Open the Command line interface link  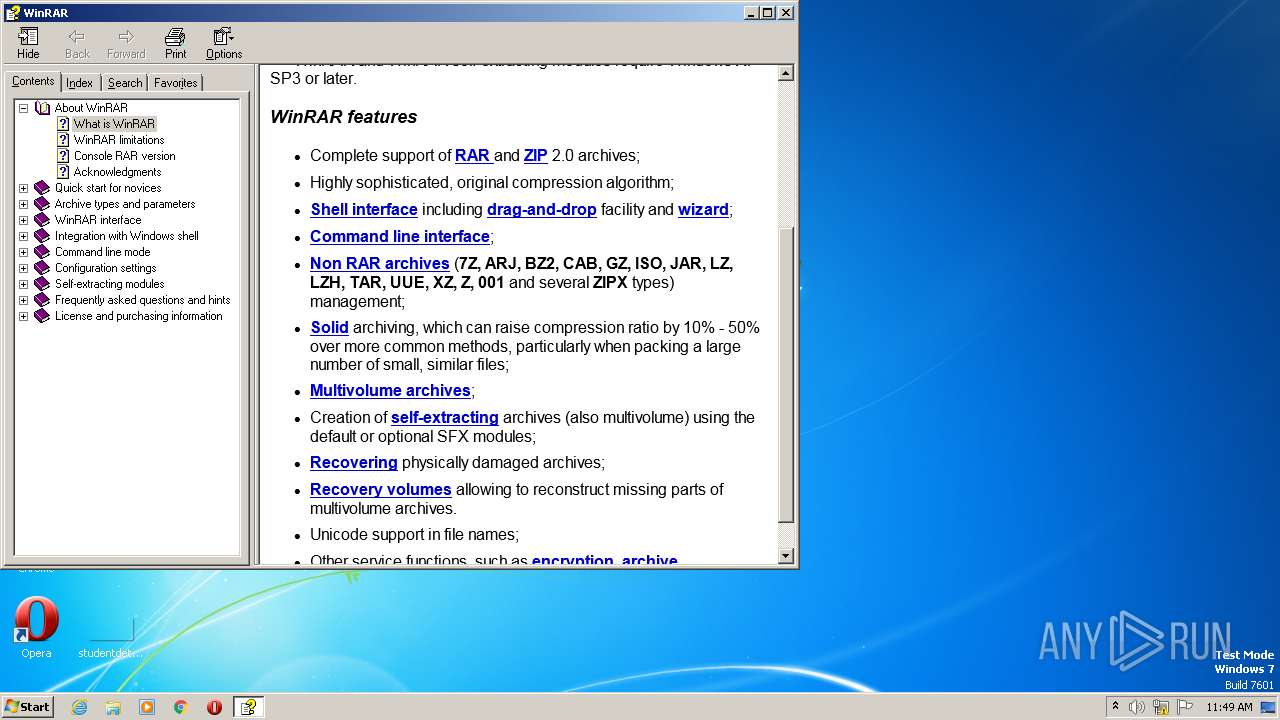point(400,236)
